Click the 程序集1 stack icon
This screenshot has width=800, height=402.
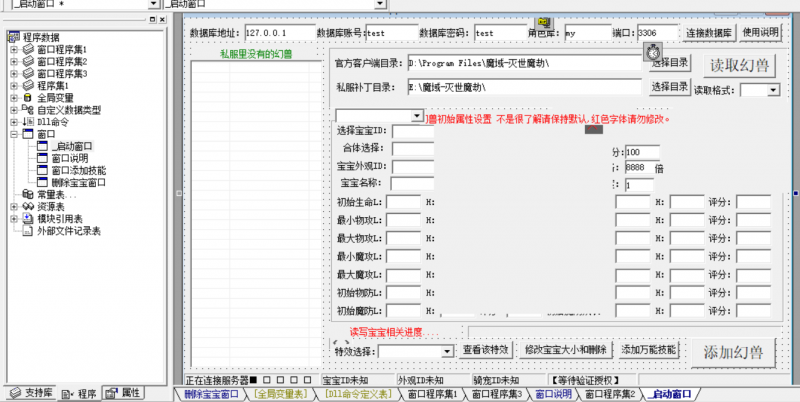pos(29,85)
